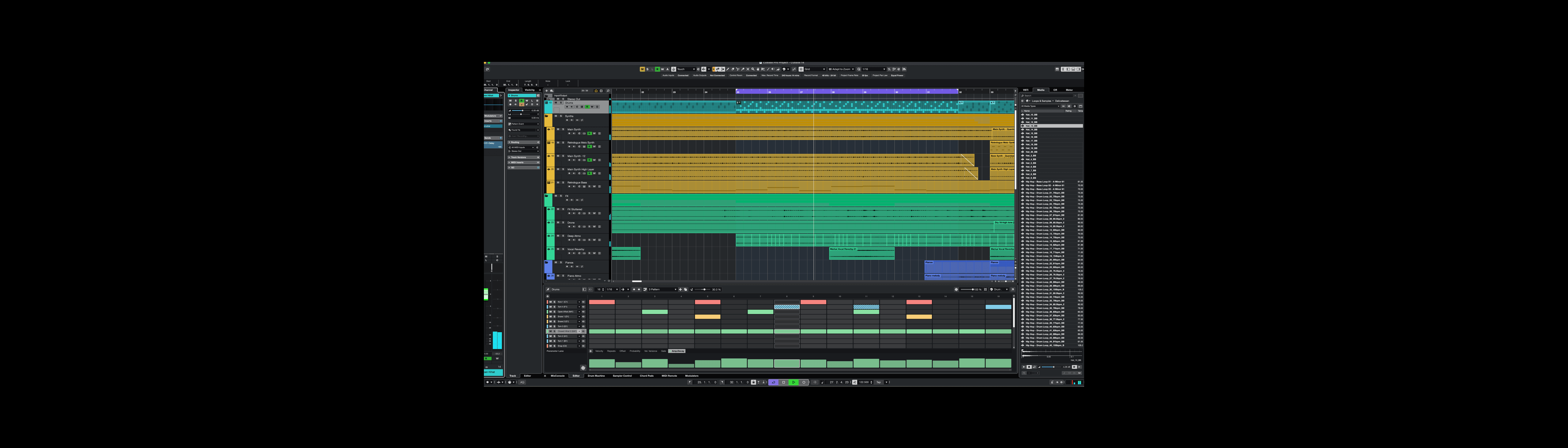Image resolution: width=1568 pixels, height=448 pixels.
Task: Switch to the Visibility tab
Action: (530, 90)
